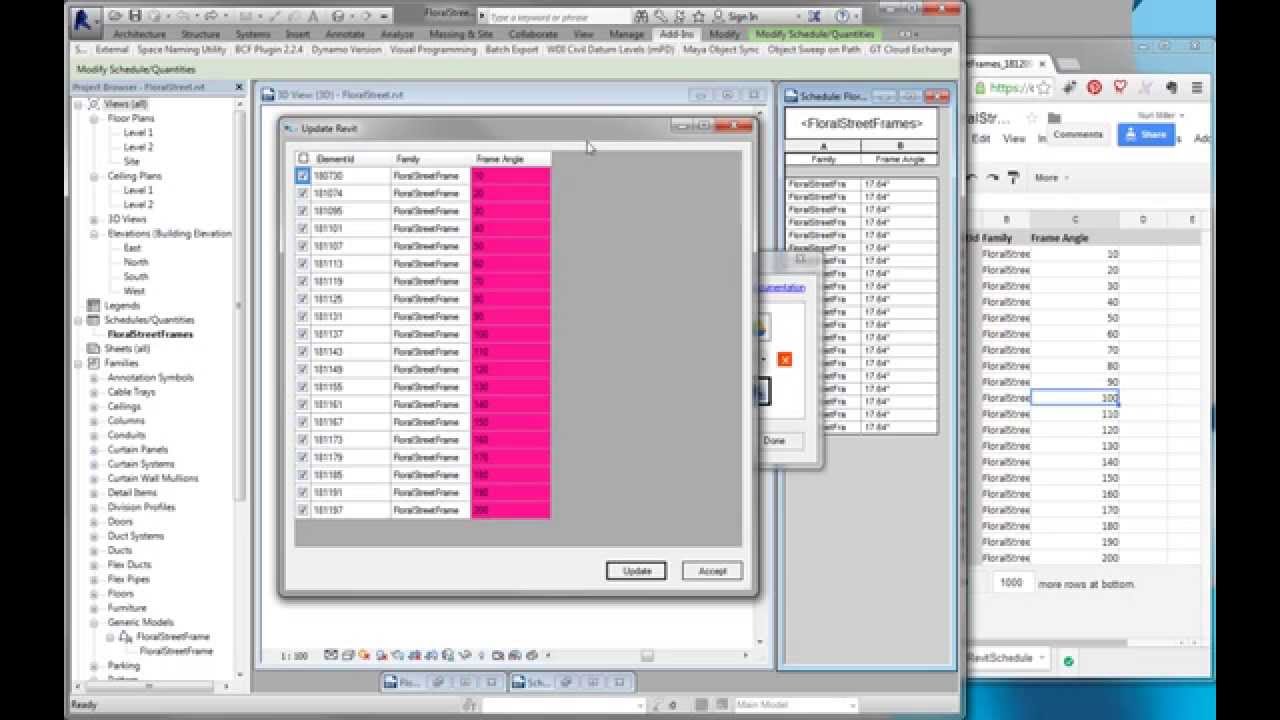Open the Architecture ribbon tab

tap(140, 34)
